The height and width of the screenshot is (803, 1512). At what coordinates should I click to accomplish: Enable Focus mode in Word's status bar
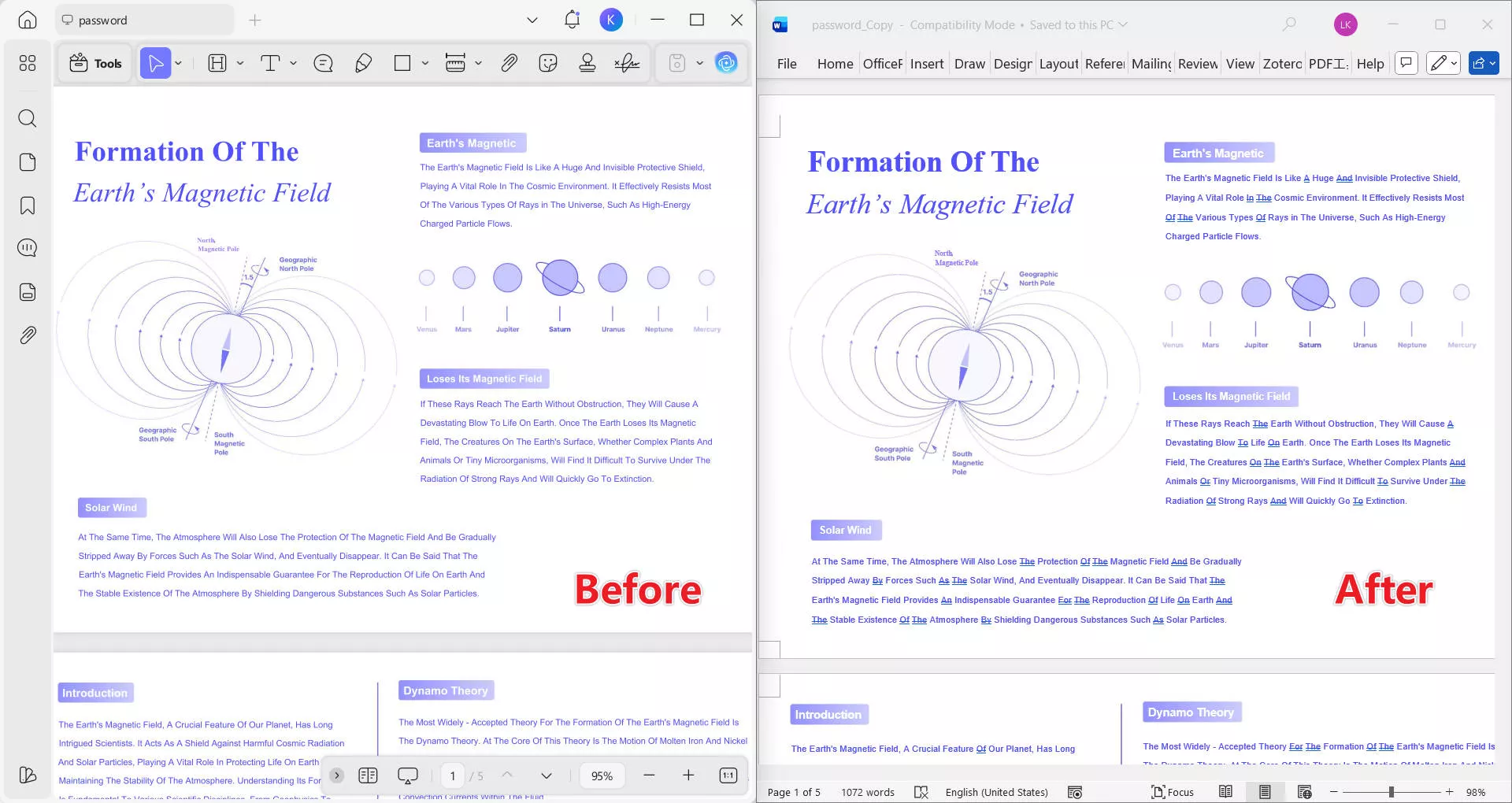tap(1173, 792)
